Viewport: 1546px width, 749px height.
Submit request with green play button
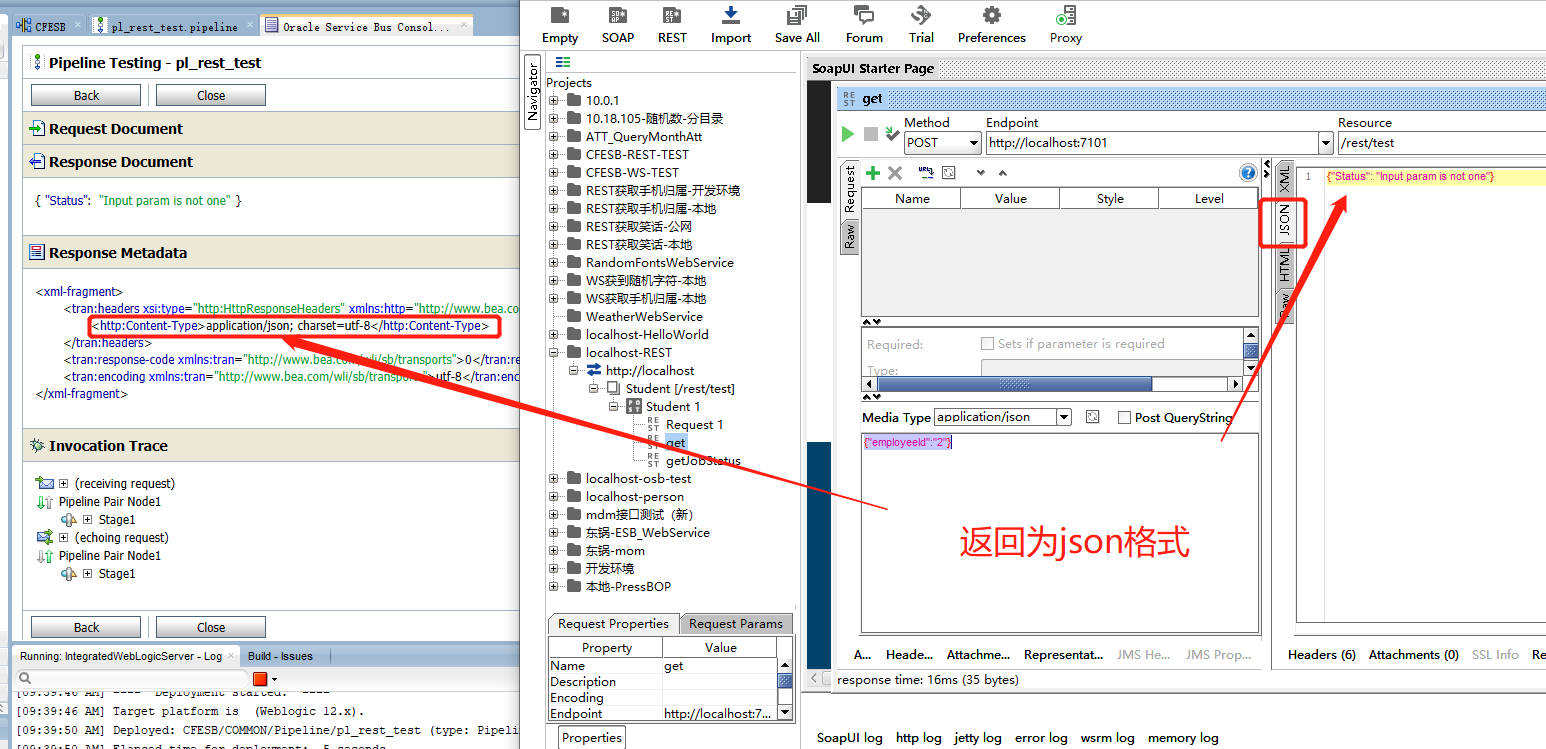tap(848, 134)
